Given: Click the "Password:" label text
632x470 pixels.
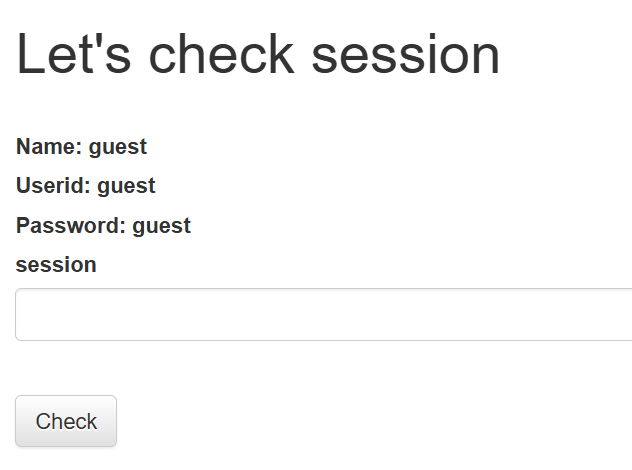Looking at the screenshot, I should coord(71,225).
